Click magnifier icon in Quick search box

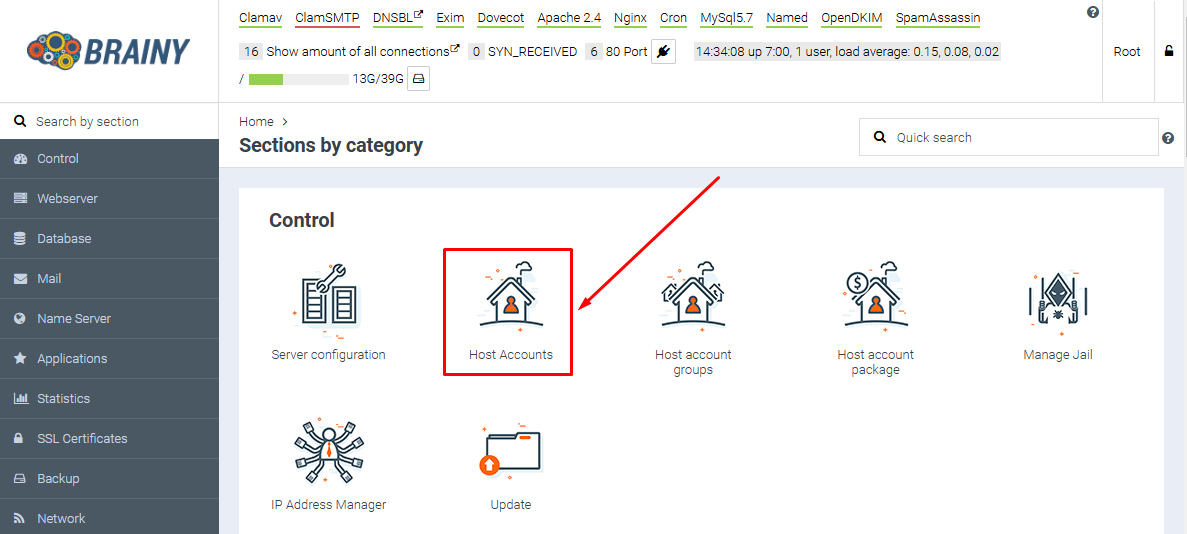(879, 137)
